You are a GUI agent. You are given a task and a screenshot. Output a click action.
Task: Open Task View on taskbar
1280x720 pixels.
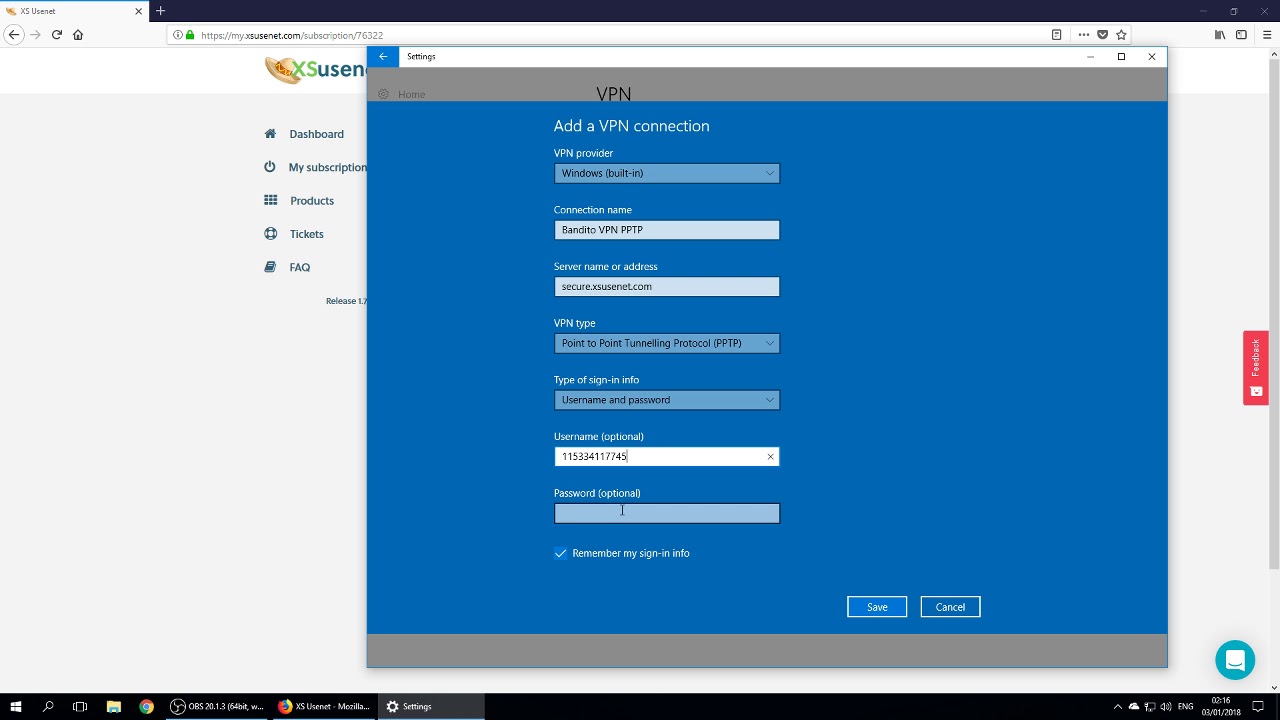tap(80, 707)
